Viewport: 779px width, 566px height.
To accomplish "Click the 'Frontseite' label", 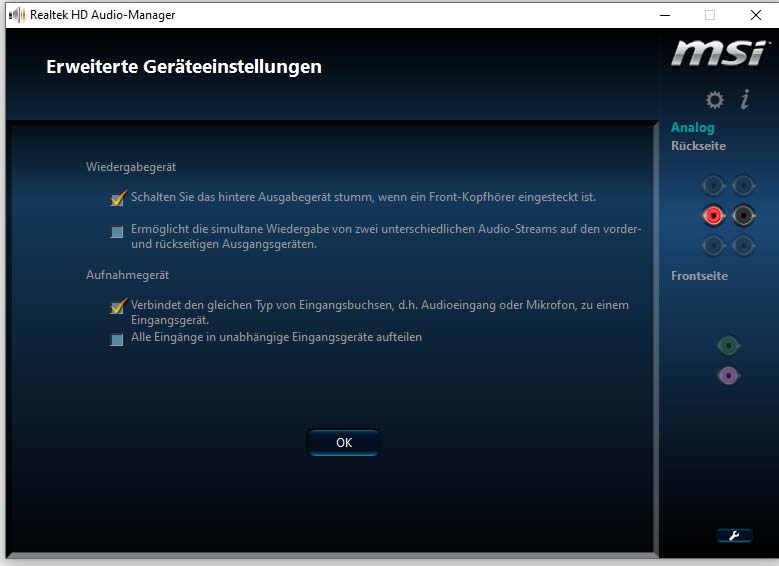I will click(x=699, y=276).
